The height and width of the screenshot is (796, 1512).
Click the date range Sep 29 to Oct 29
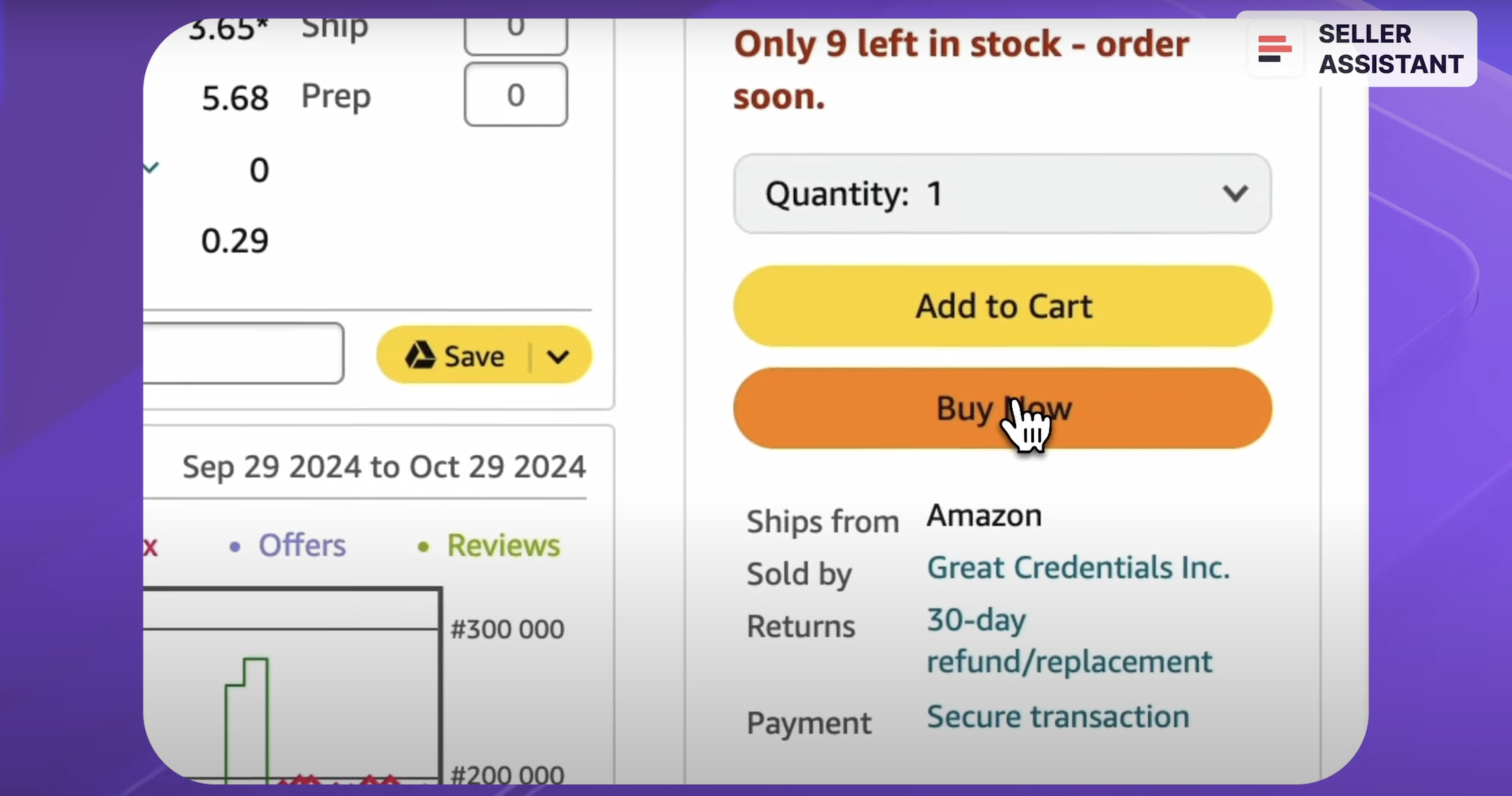pos(384,466)
